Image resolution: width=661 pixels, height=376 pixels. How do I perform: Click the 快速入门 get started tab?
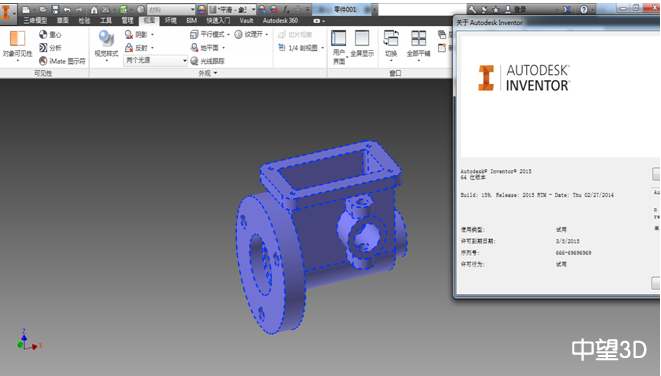(x=218, y=21)
